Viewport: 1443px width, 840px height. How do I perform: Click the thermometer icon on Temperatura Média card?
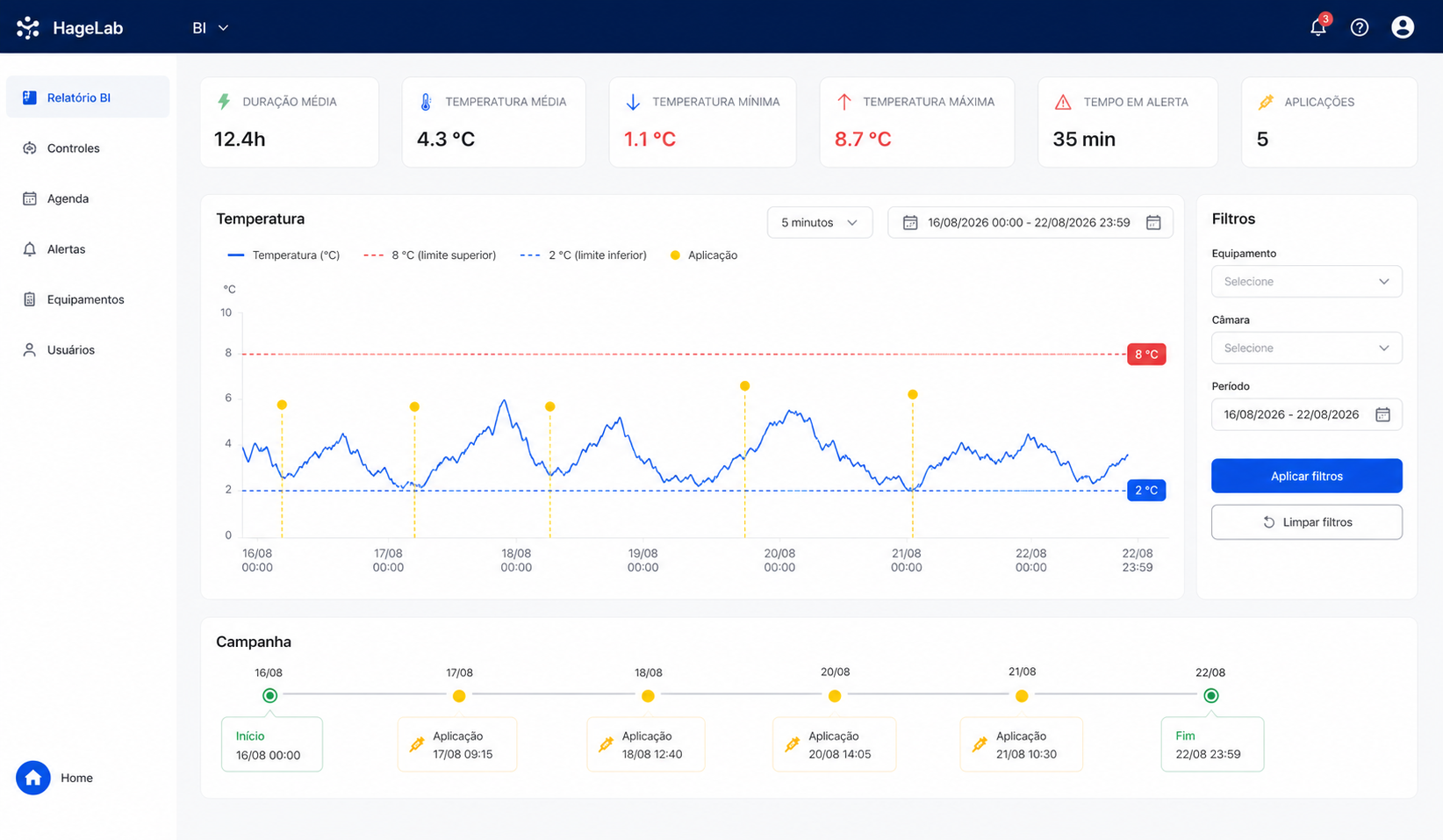426,102
